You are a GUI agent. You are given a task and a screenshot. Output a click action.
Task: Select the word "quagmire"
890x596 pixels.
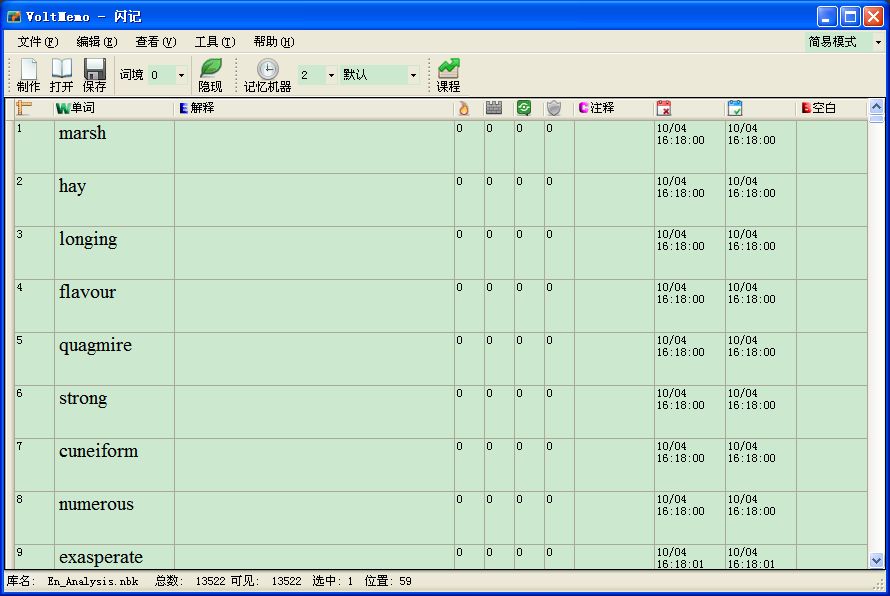pos(95,346)
